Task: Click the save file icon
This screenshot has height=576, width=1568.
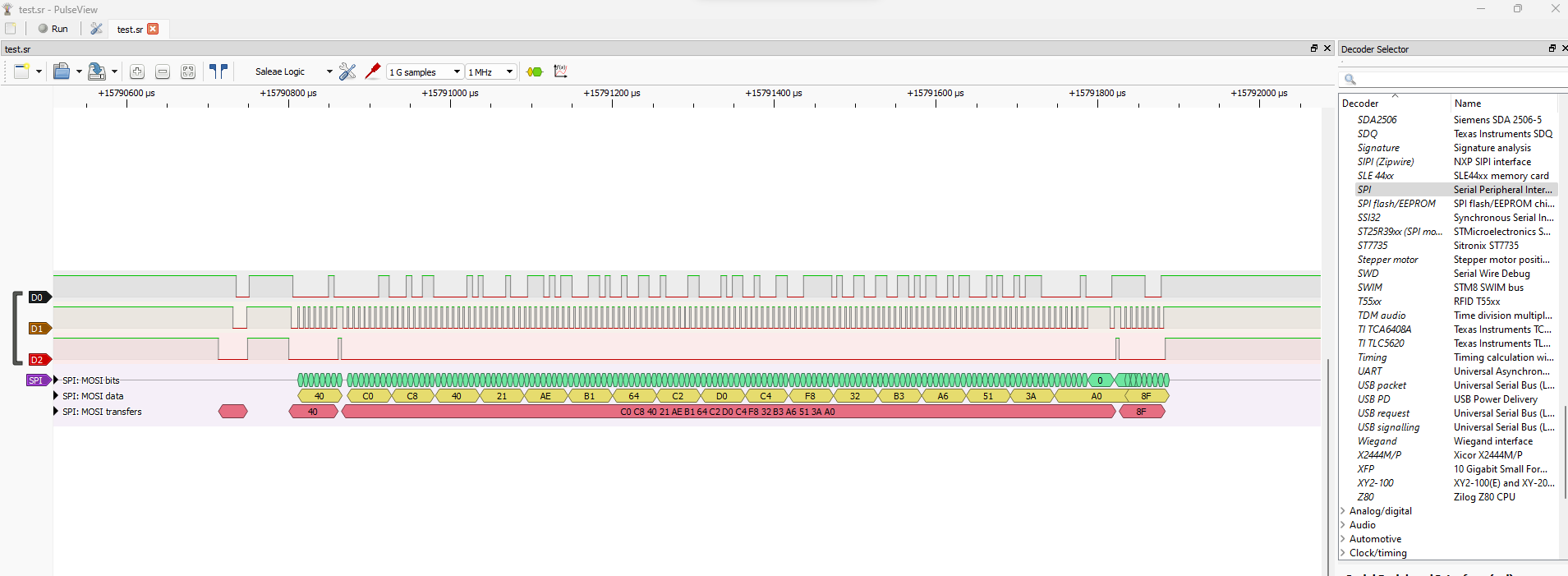Action: (97, 71)
